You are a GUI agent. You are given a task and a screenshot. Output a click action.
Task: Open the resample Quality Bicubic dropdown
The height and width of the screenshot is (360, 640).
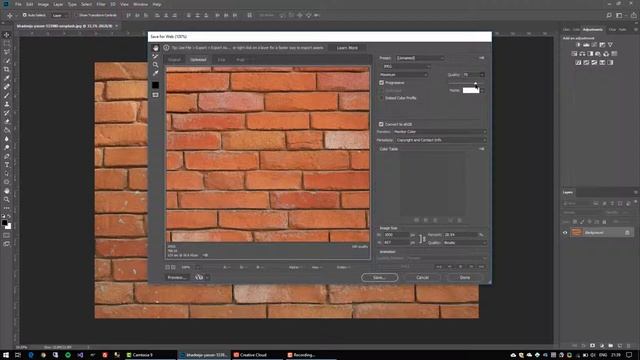point(465,243)
